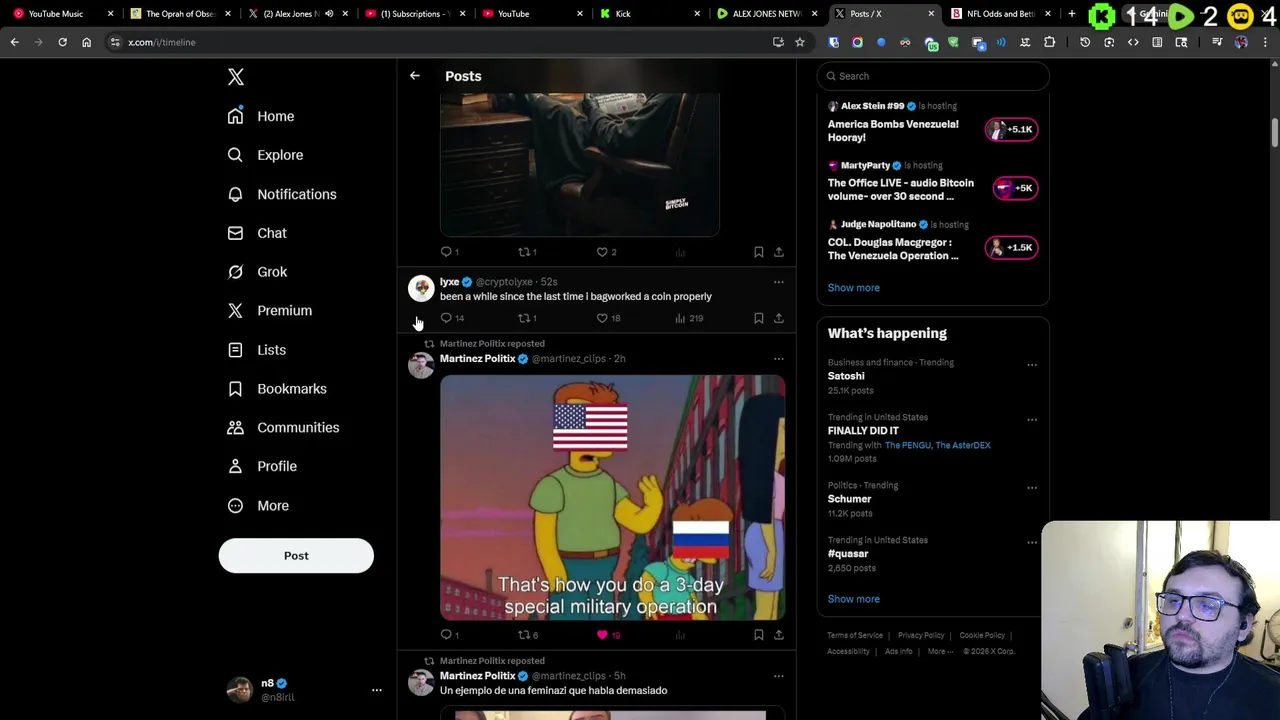Open a new browser tab
Screen dimensions: 1280x720
1071,14
